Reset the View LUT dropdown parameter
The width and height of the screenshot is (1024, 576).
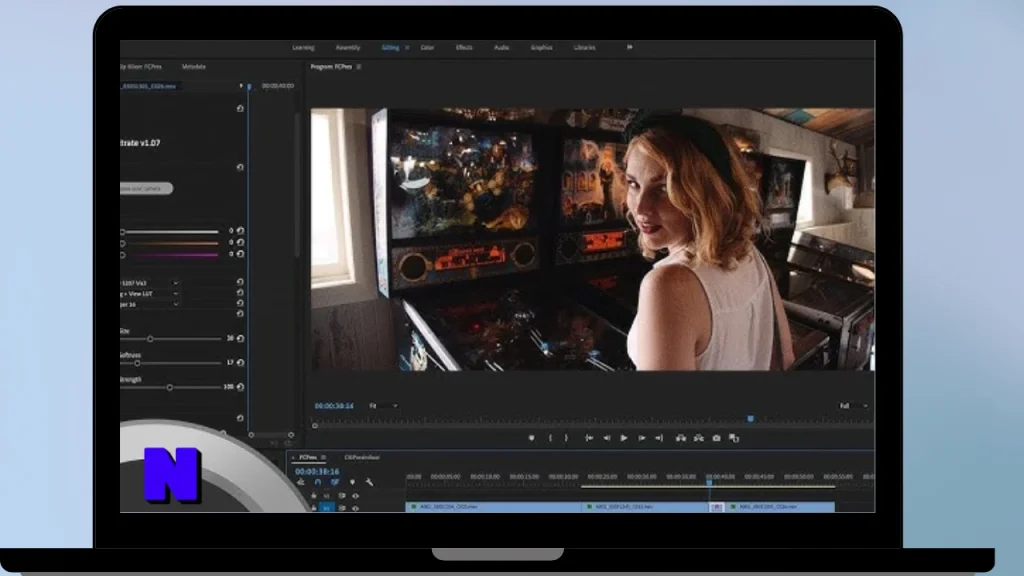coord(240,293)
